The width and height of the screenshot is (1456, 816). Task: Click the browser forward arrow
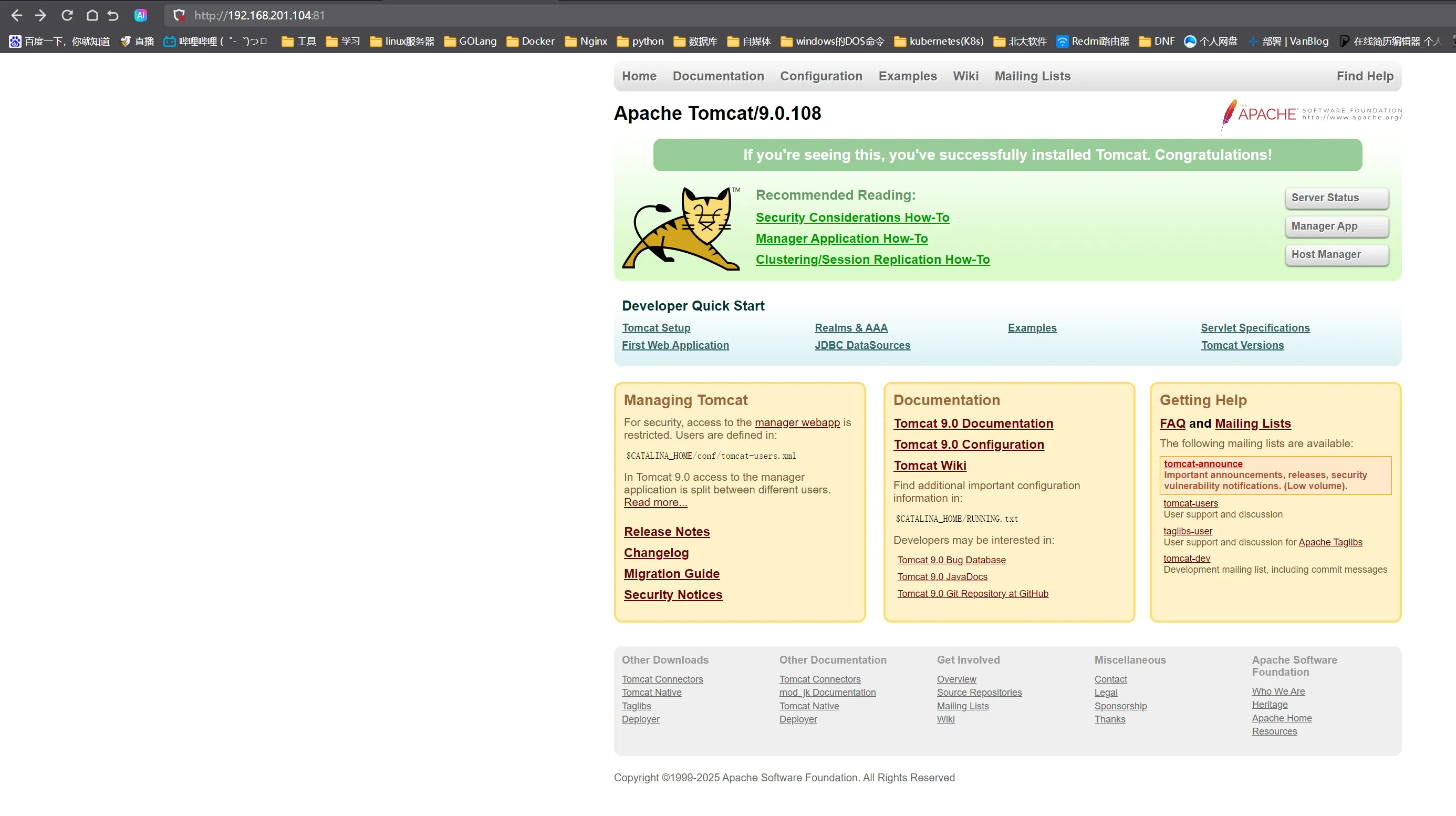(x=40, y=15)
